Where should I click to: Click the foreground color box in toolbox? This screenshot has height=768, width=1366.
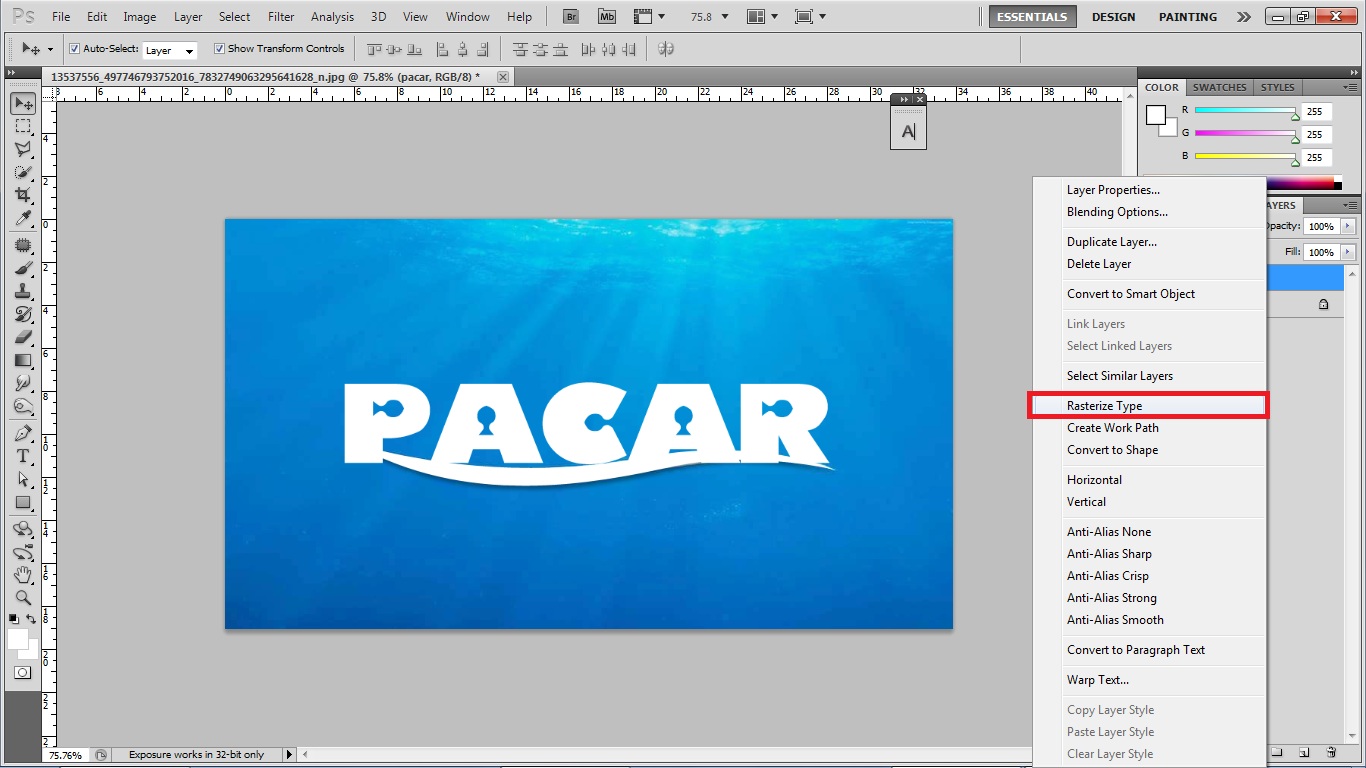18,639
